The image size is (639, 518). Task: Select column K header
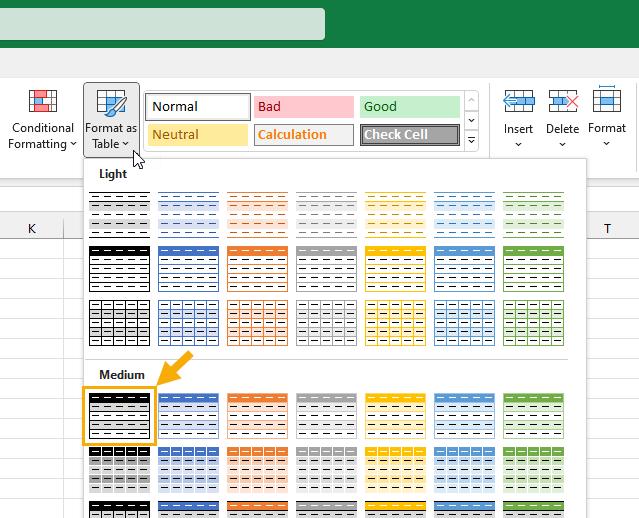click(32, 228)
